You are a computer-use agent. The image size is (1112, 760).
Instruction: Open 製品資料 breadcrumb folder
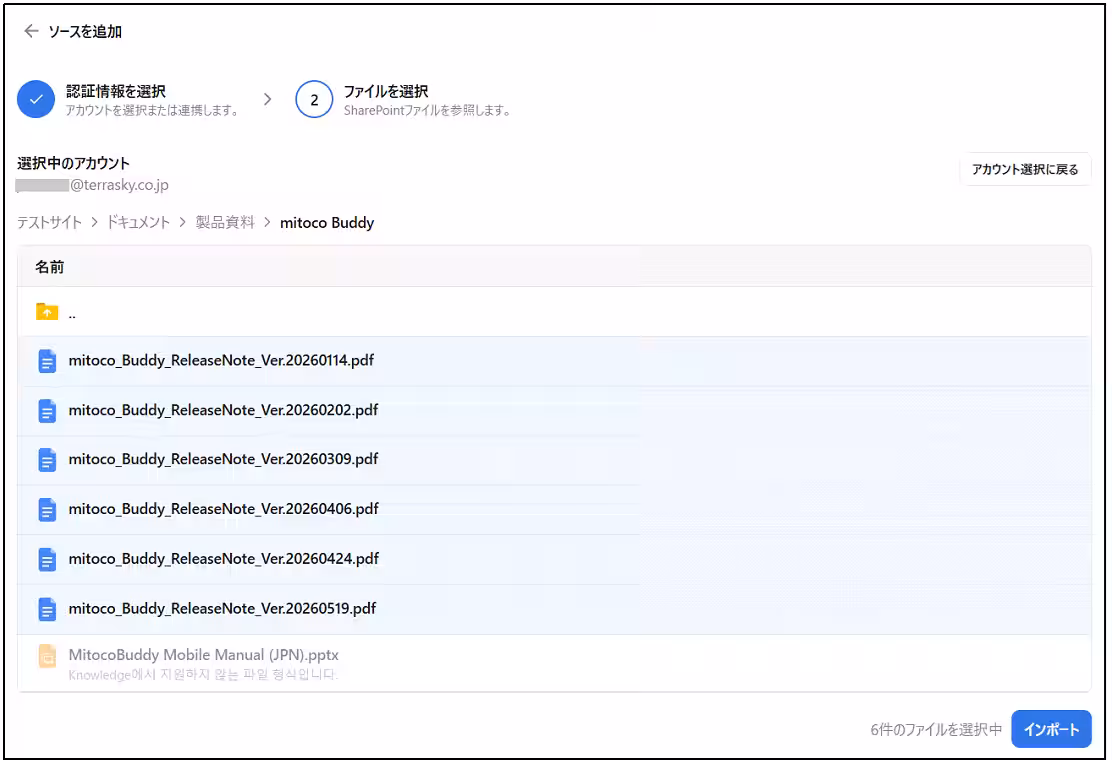click(225, 223)
